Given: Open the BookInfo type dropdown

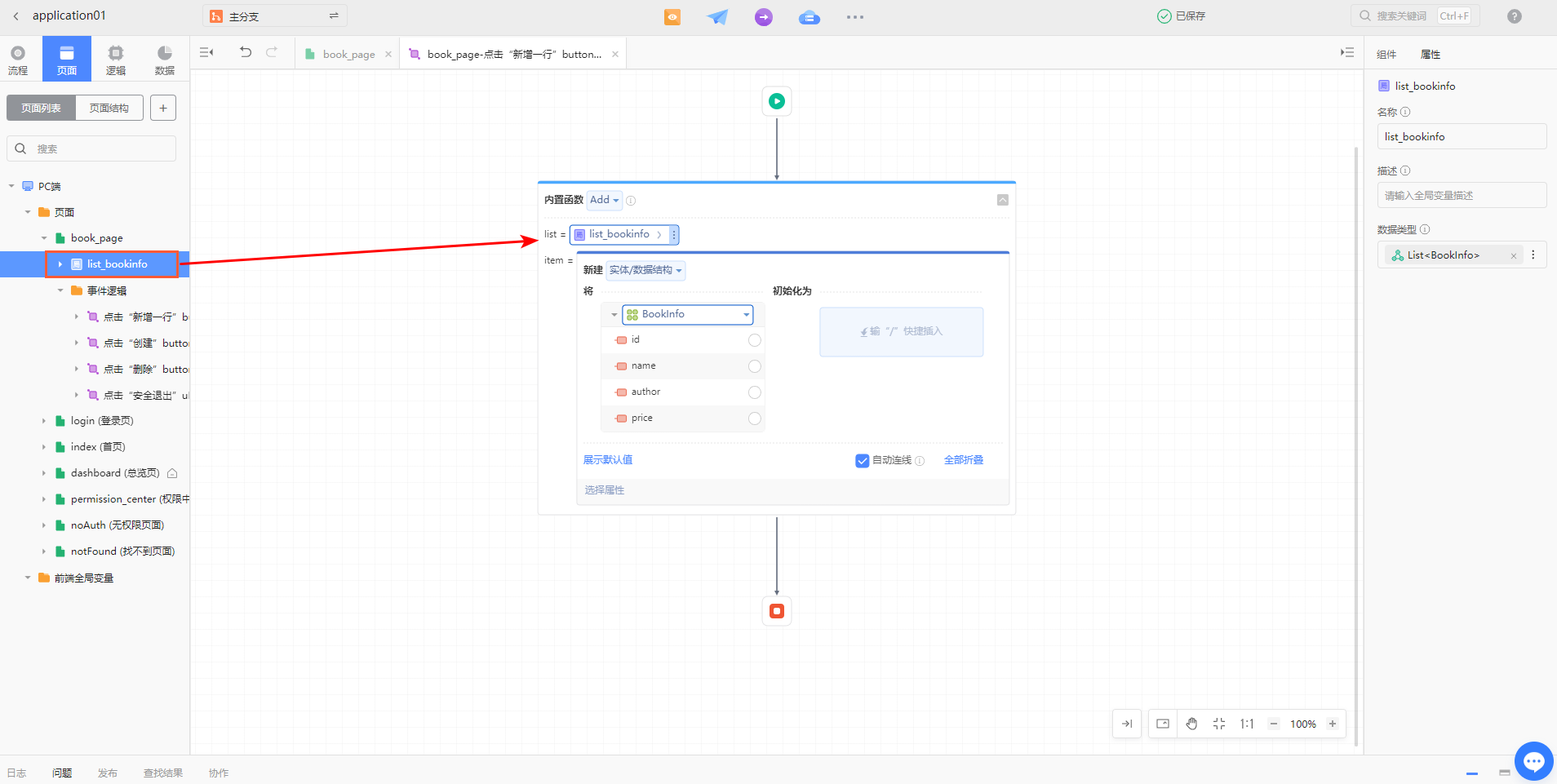Looking at the screenshot, I should (688, 314).
